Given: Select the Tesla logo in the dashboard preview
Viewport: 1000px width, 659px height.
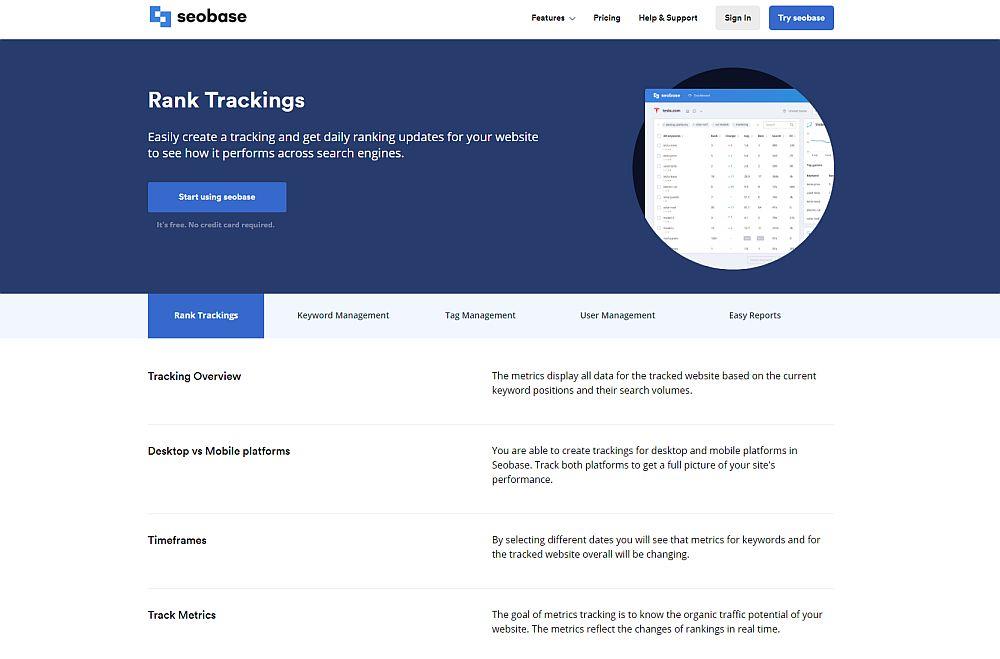Looking at the screenshot, I should click(x=656, y=110).
